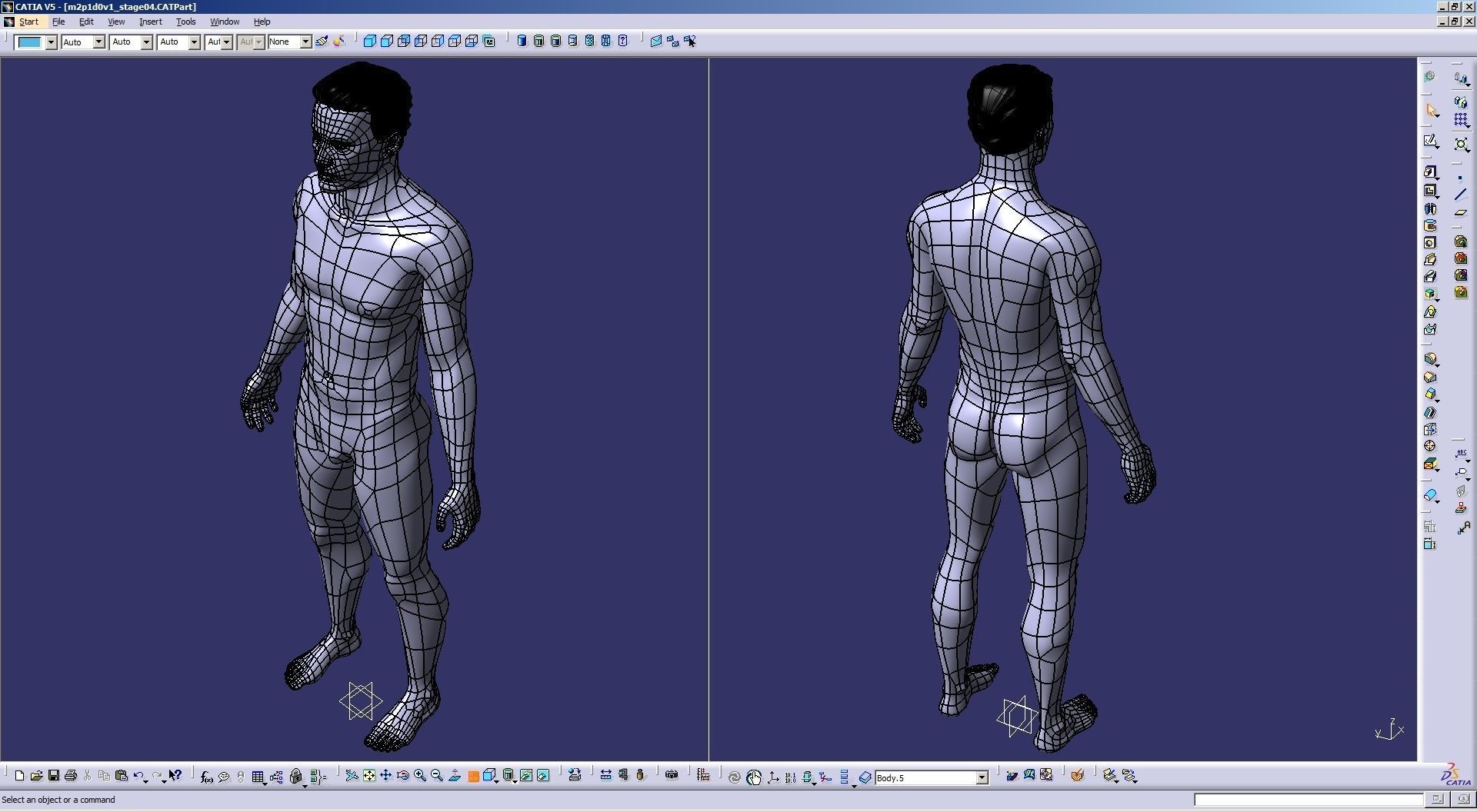Click the Select arrow tool in right toolbar
Screen dimensions: 1477x812
1431,111
